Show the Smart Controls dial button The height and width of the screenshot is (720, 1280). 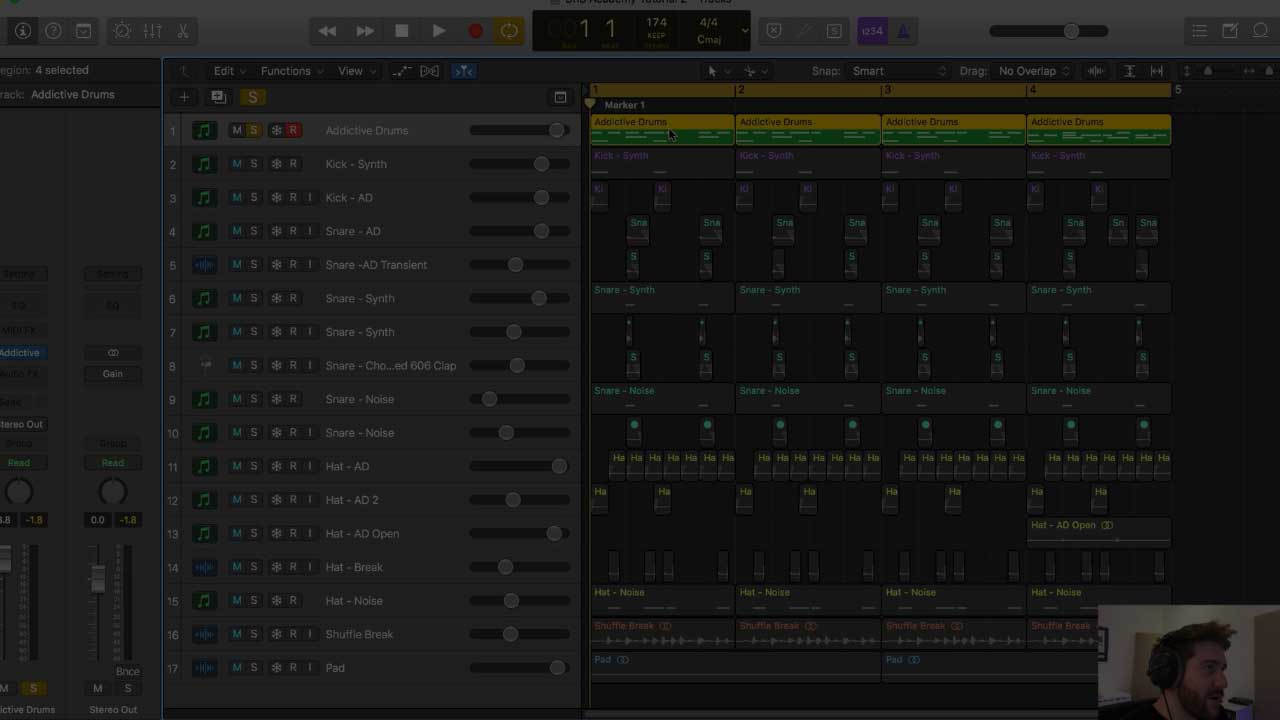coord(122,31)
